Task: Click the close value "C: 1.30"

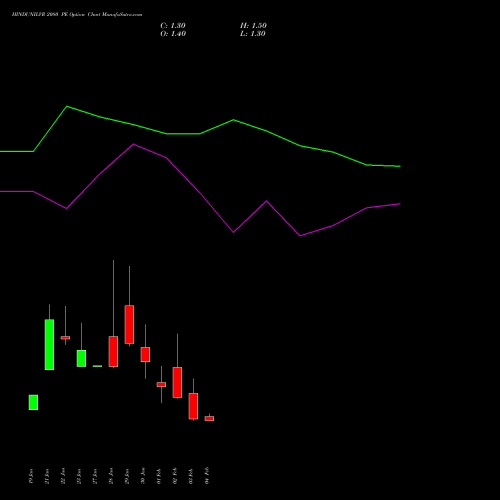Action: coord(173,26)
